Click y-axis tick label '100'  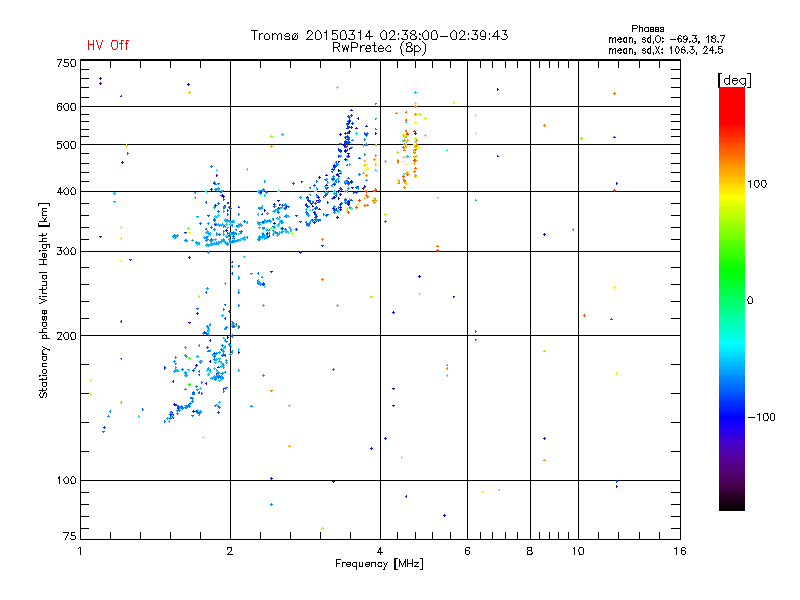(67, 481)
